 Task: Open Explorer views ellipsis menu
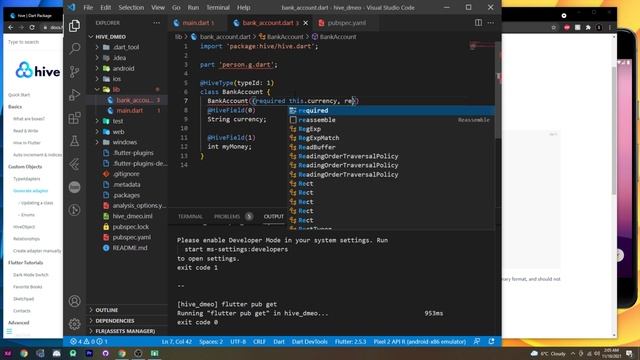tap(157, 23)
